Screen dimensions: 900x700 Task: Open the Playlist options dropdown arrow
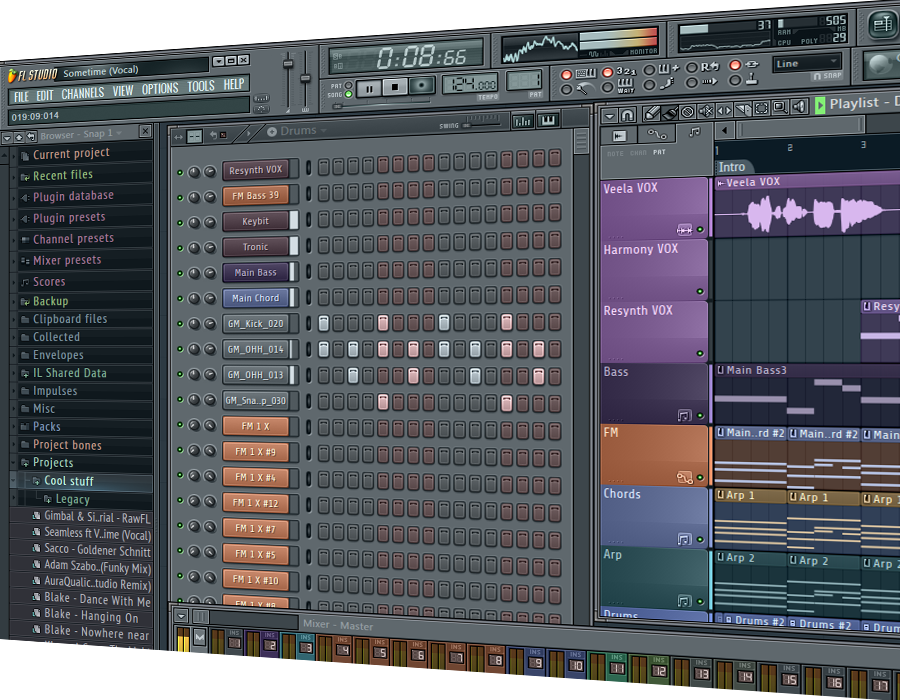click(x=609, y=113)
